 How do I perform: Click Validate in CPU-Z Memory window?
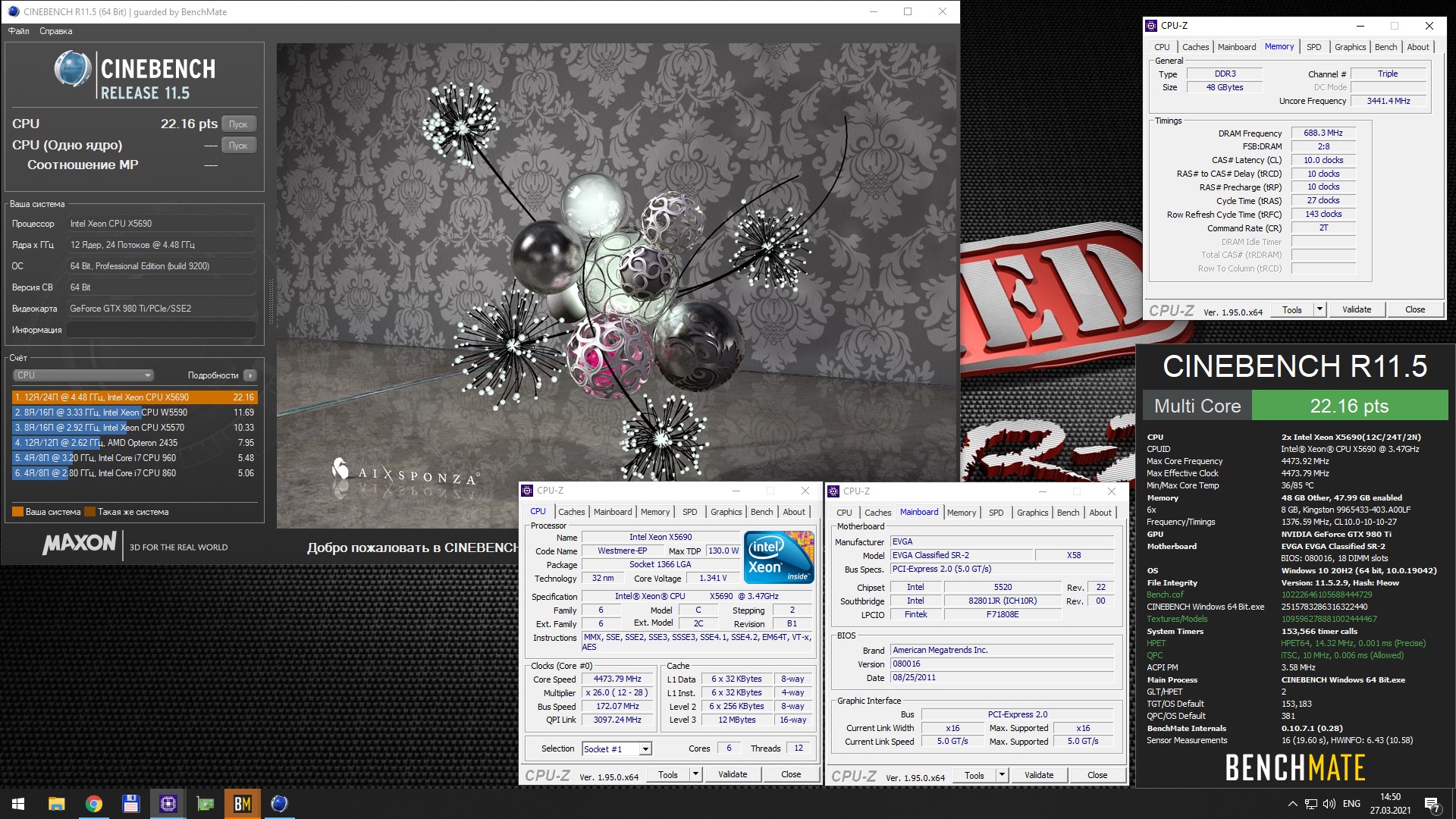click(x=1357, y=309)
